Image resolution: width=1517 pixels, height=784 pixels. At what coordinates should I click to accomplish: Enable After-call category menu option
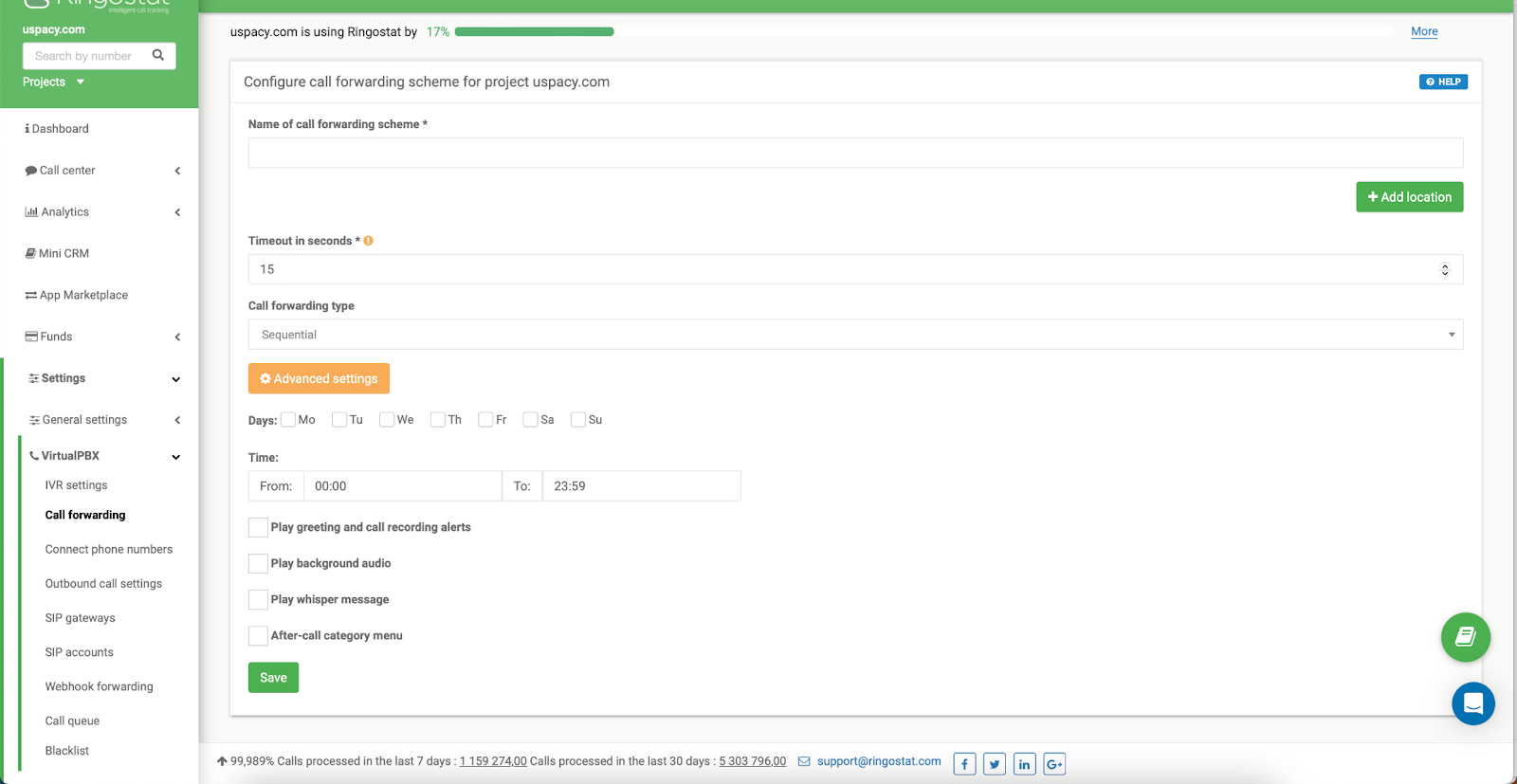tap(258, 635)
